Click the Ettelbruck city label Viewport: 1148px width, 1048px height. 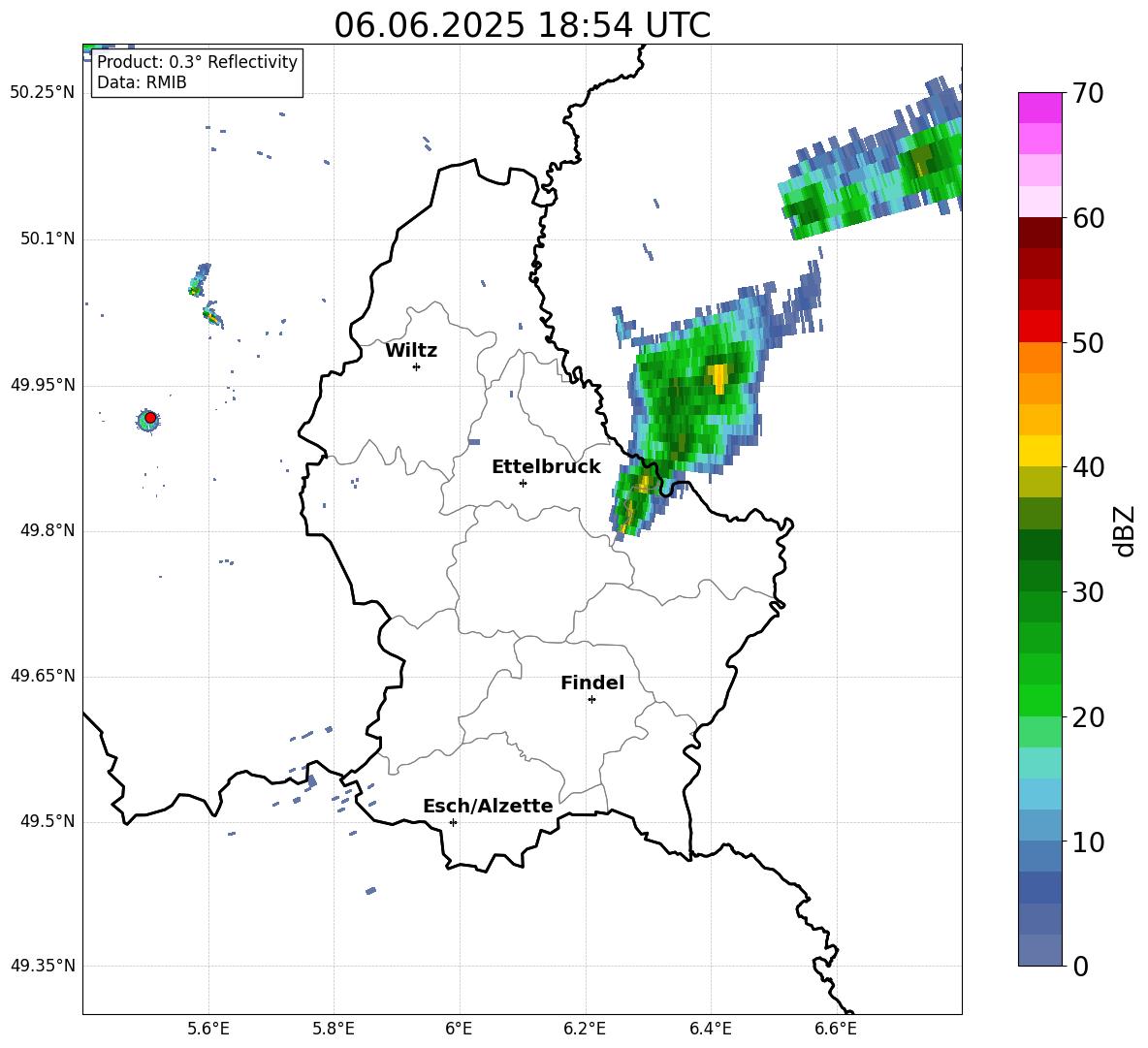coord(546,467)
